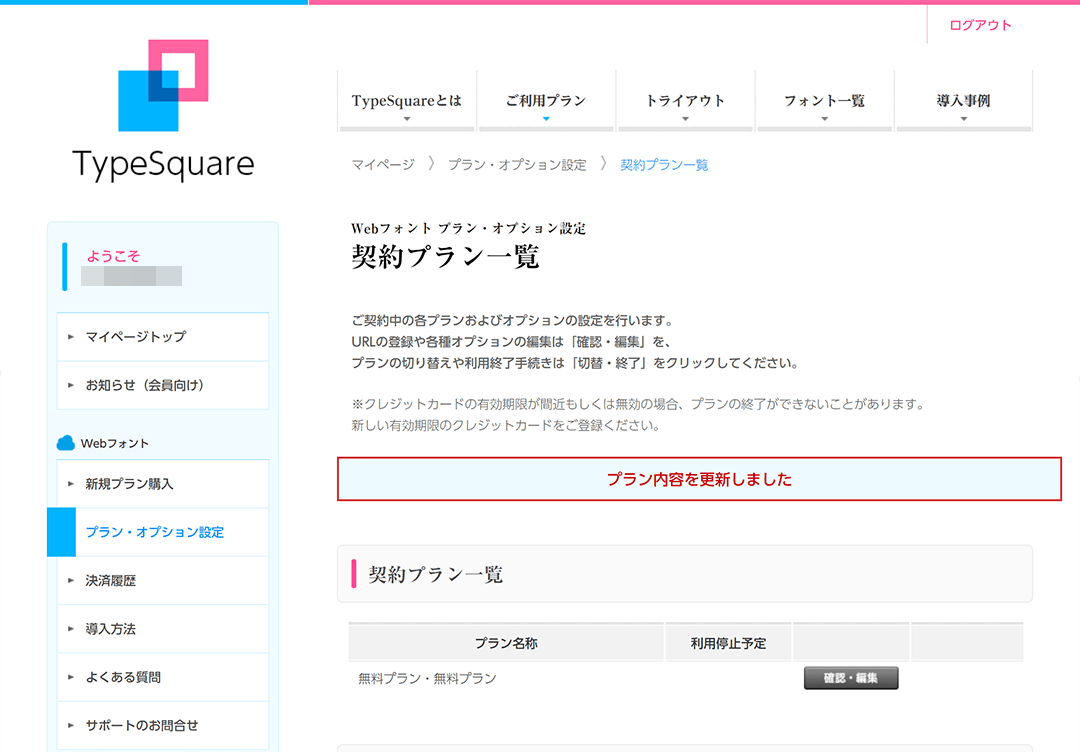1080x752 pixels.
Task: Expand the blue arrow under ご利用プラン
Action: (546, 119)
